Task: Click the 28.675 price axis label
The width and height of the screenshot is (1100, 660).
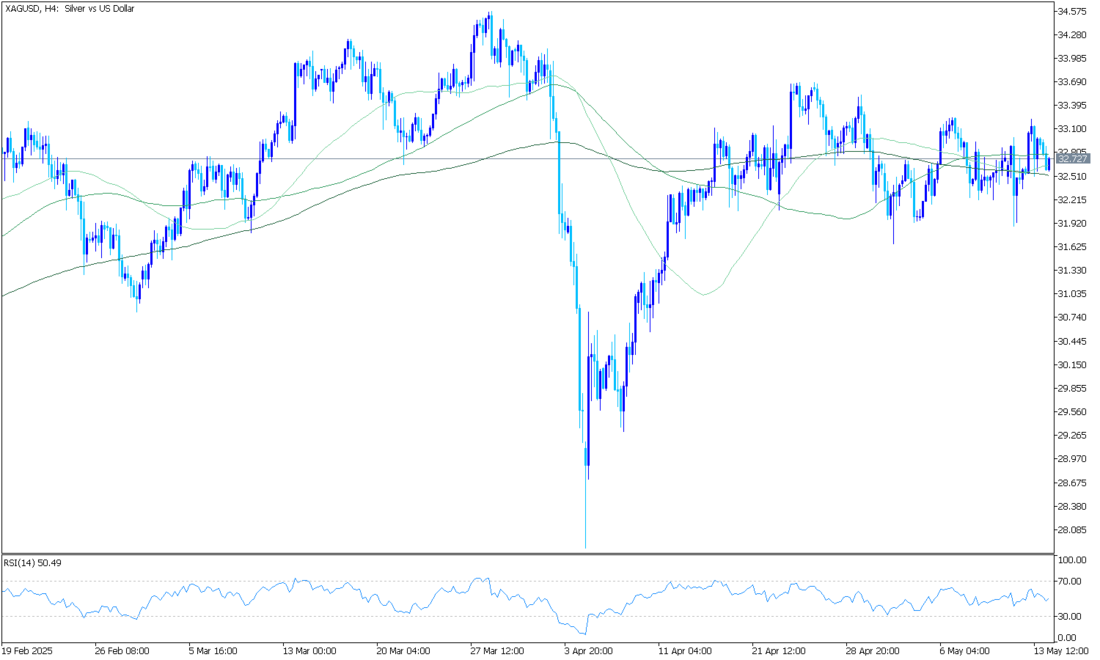Action: (1073, 483)
